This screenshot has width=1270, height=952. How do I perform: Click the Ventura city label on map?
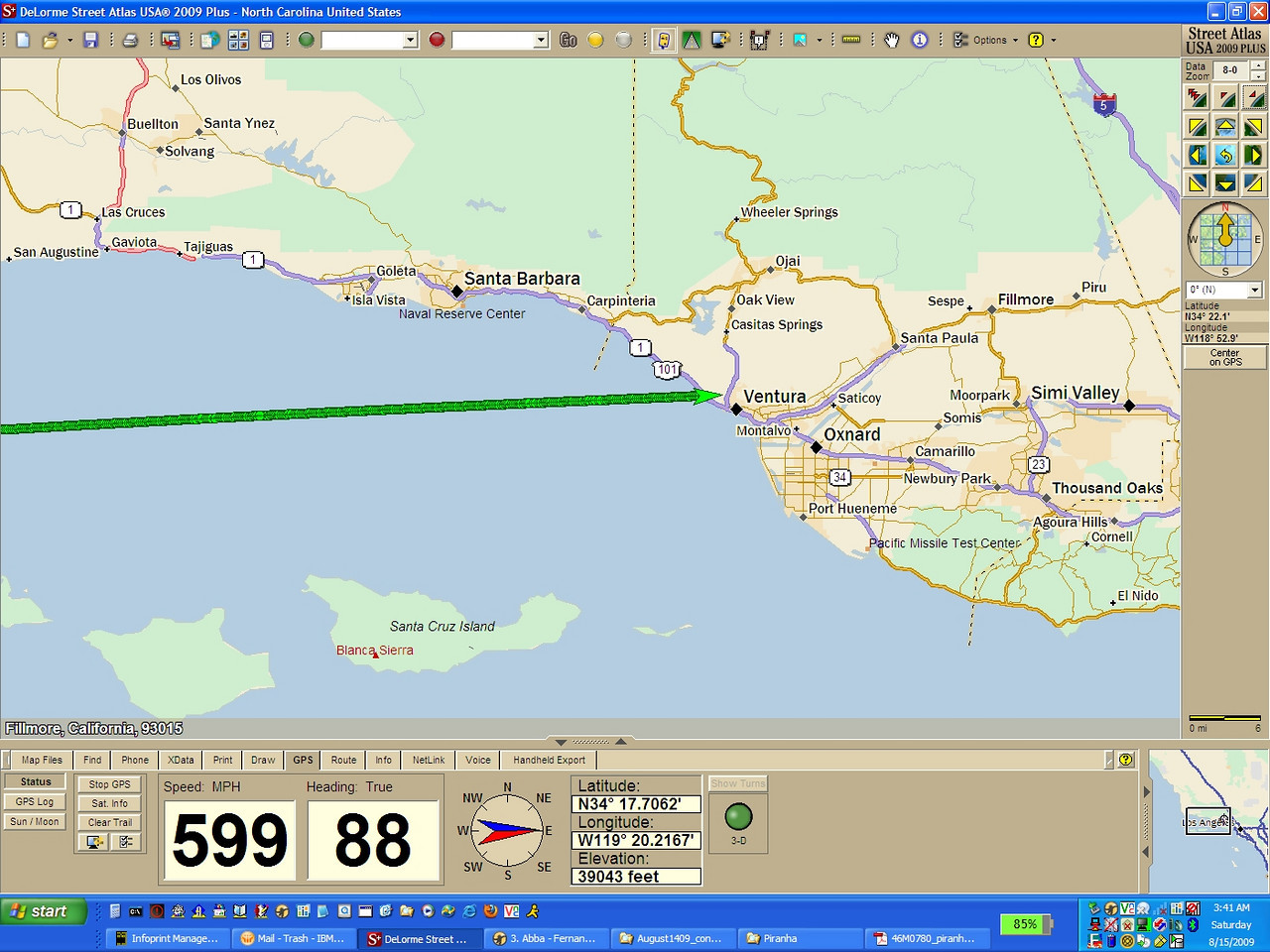coord(775,397)
